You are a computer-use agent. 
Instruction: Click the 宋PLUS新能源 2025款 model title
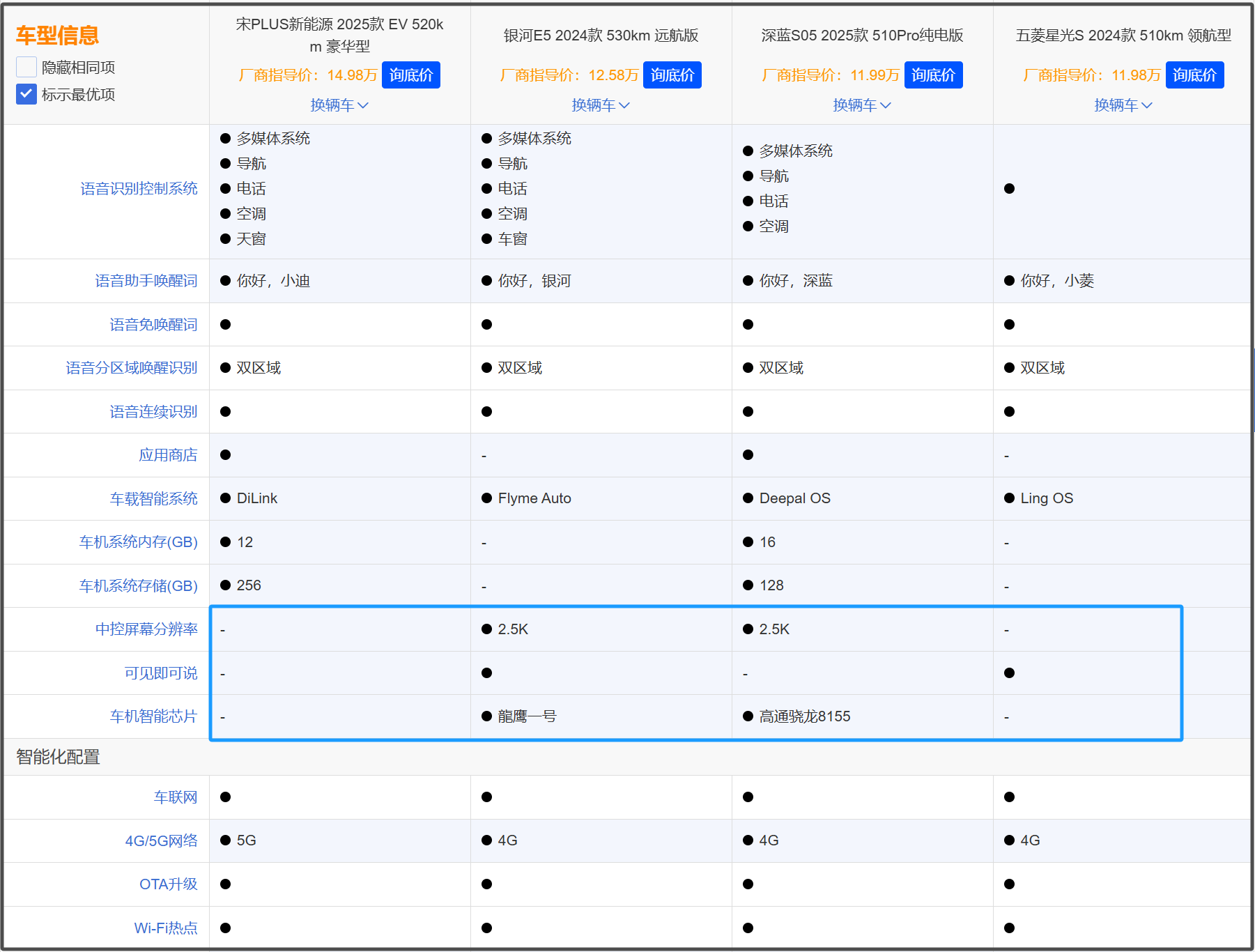(339, 36)
